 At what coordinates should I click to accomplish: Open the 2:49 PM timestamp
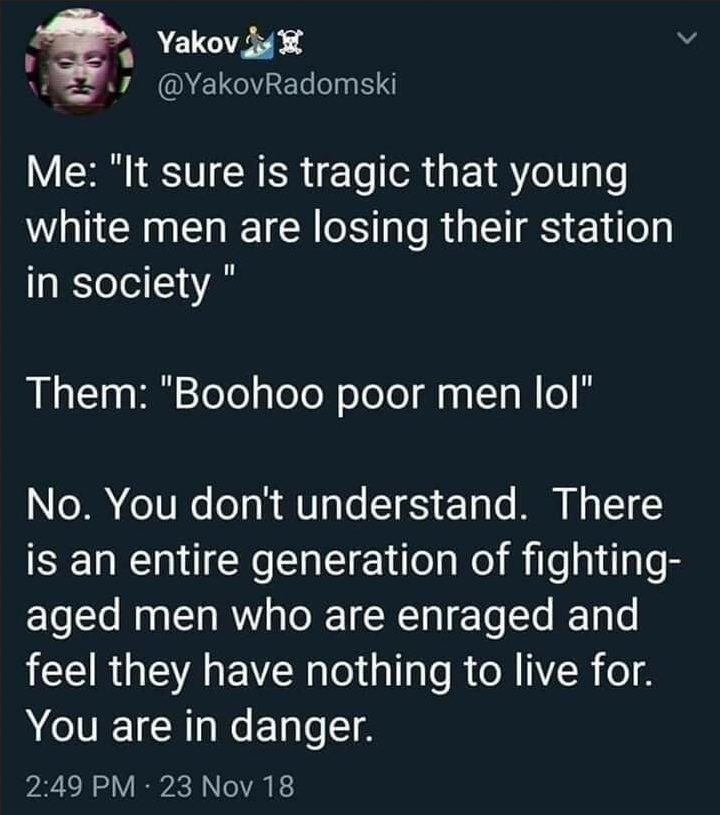80,786
